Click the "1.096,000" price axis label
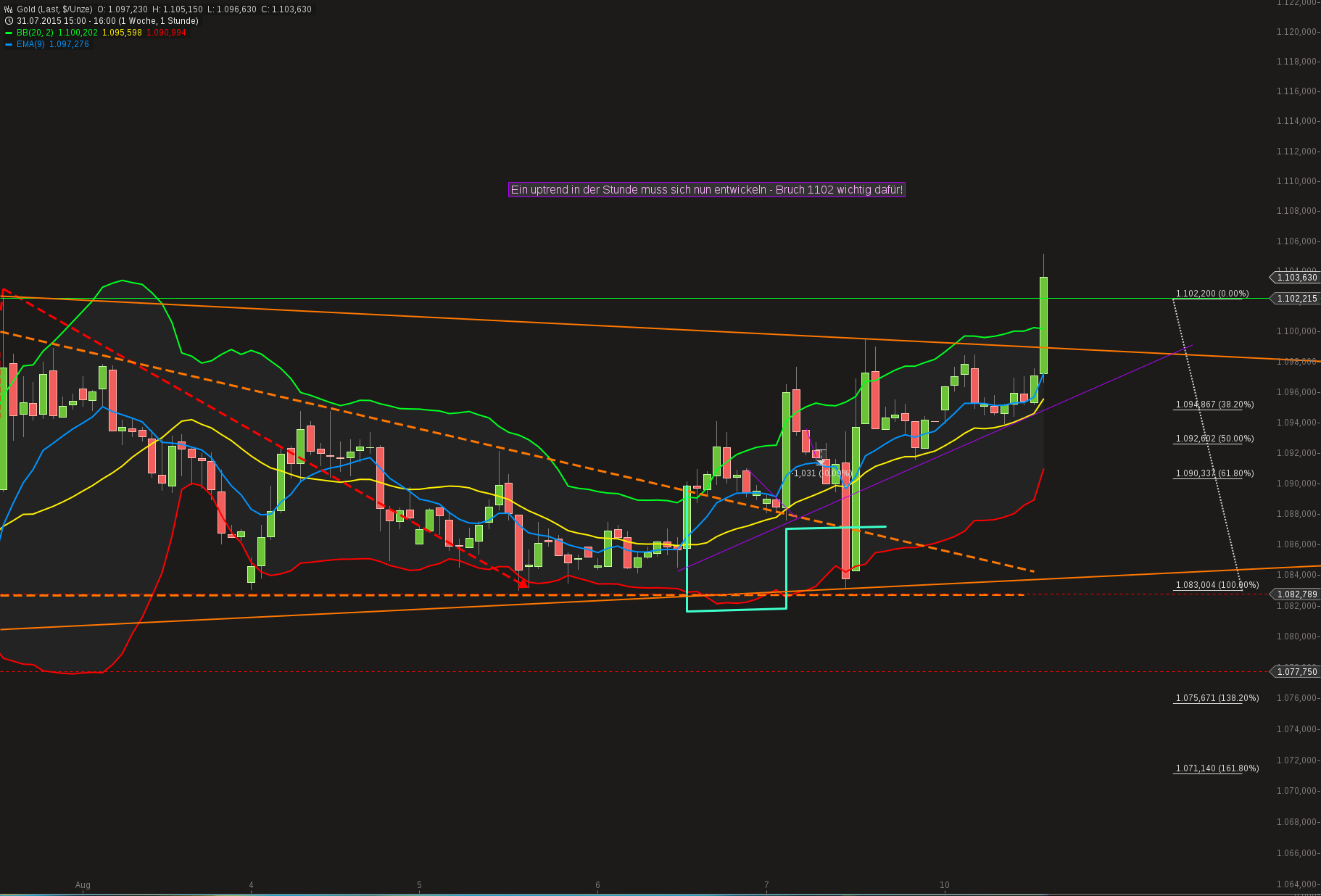This screenshot has width=1321, height=896. (x=1296, y=392)
